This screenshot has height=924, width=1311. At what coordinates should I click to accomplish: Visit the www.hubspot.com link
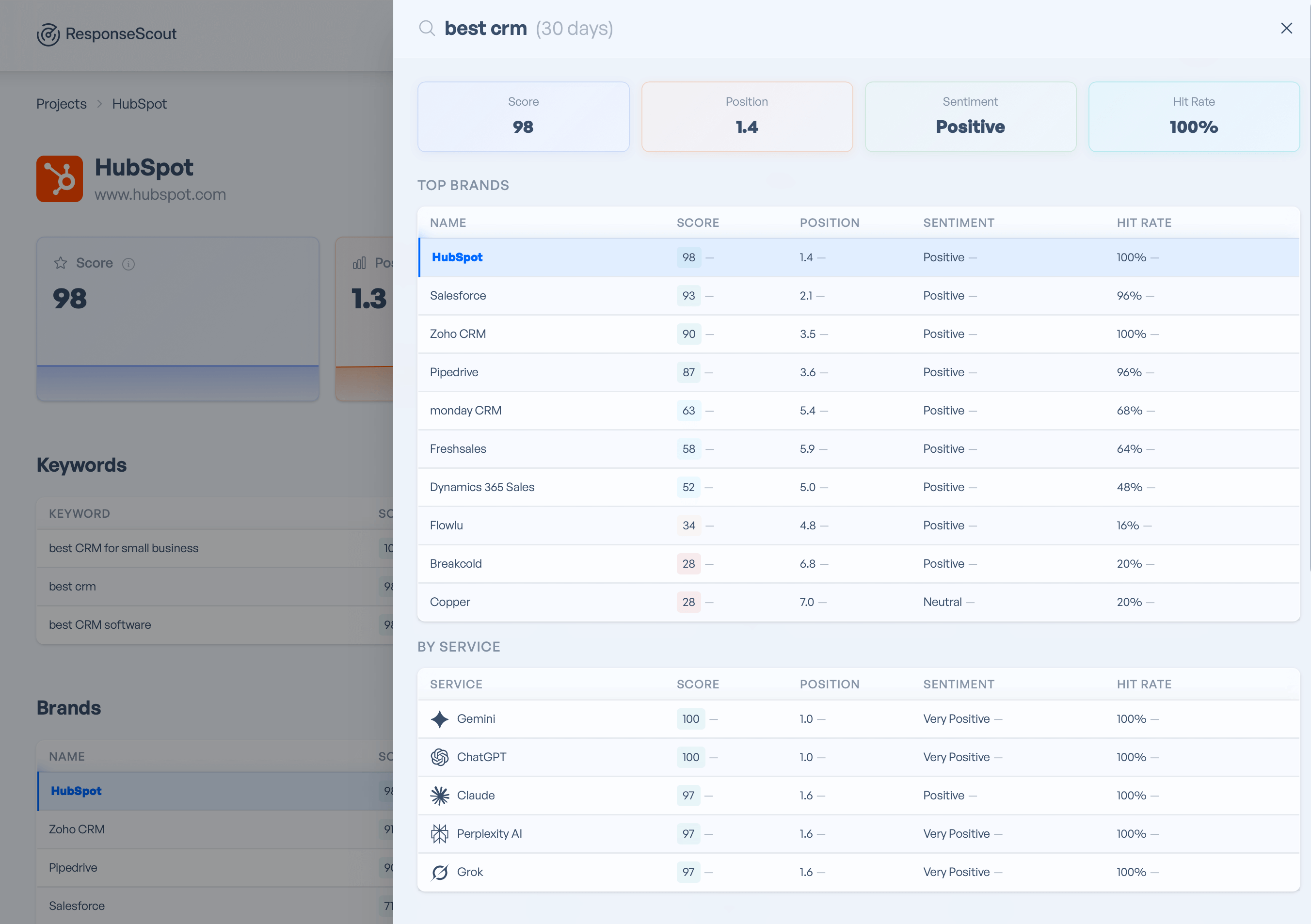coord(160,194)
